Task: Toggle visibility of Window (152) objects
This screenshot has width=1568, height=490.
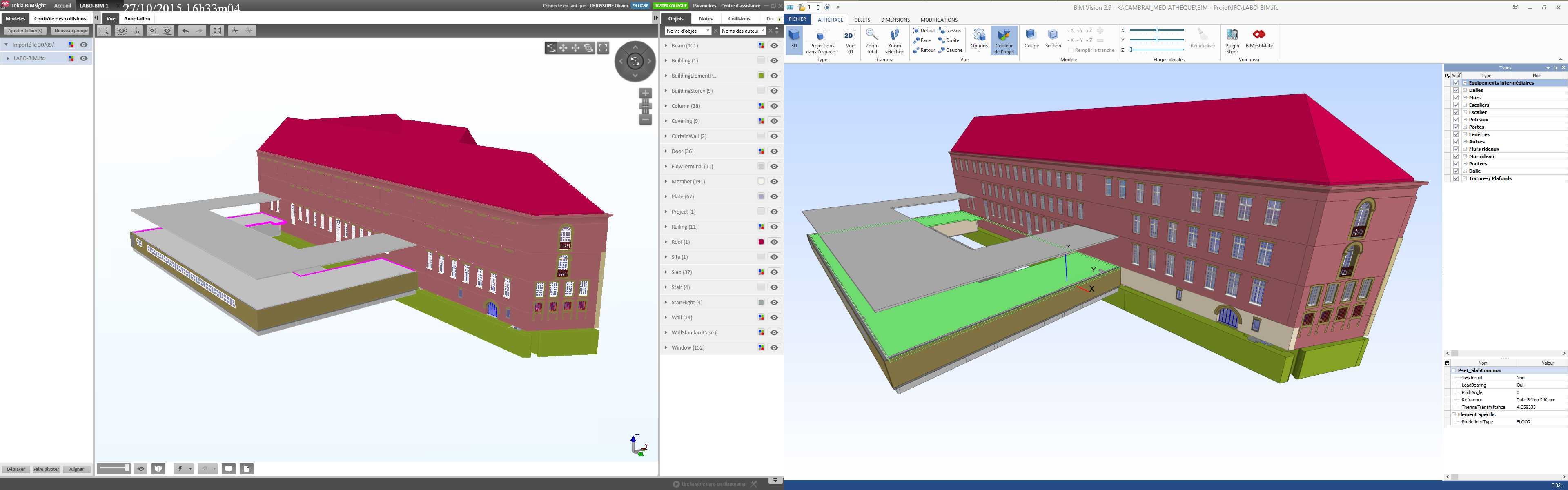Action: (x=774, y=347)
